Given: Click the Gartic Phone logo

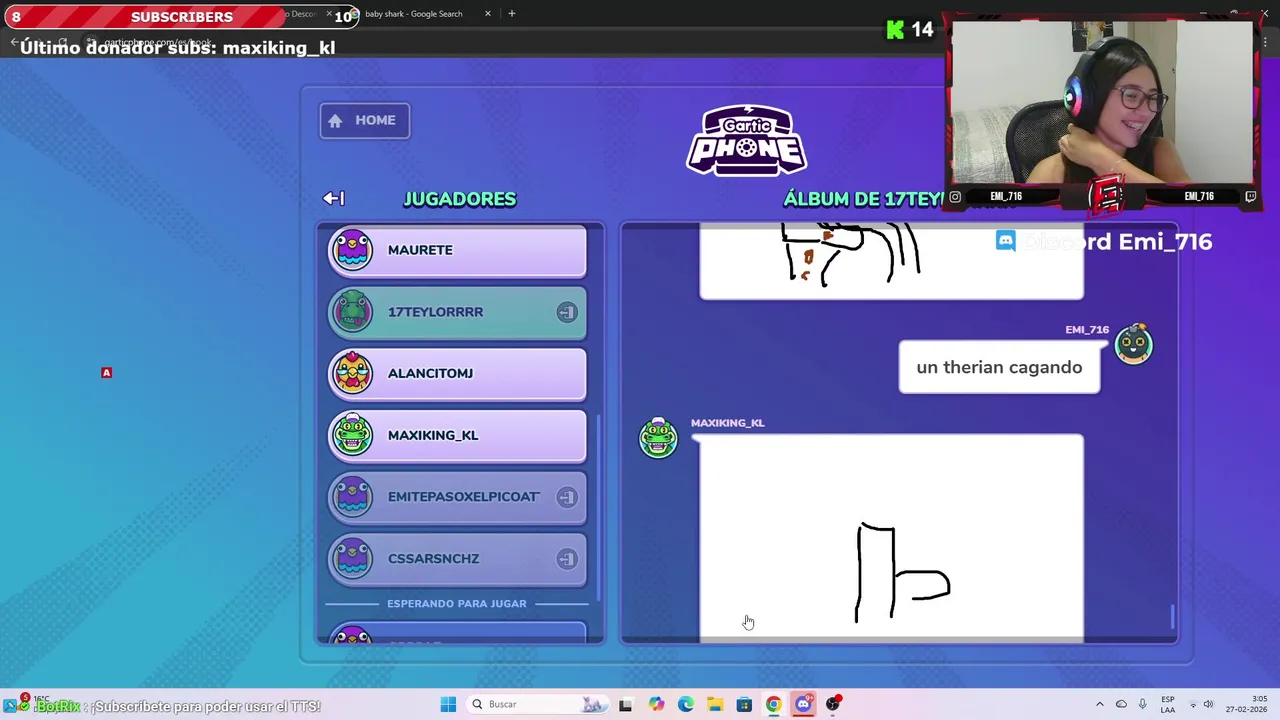Looking at the screenshot, I should (747, 140).
